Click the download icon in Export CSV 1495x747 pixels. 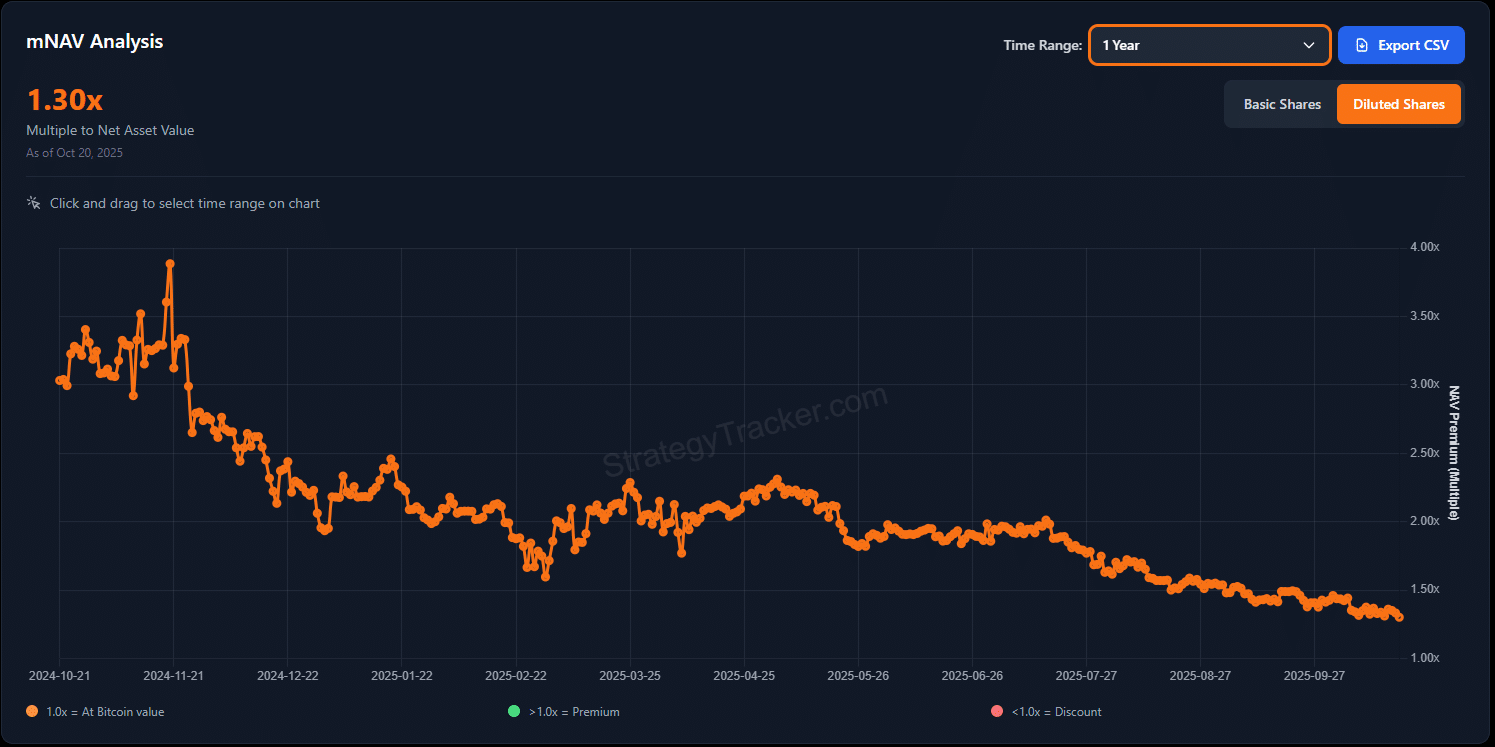click(1361, 45)
